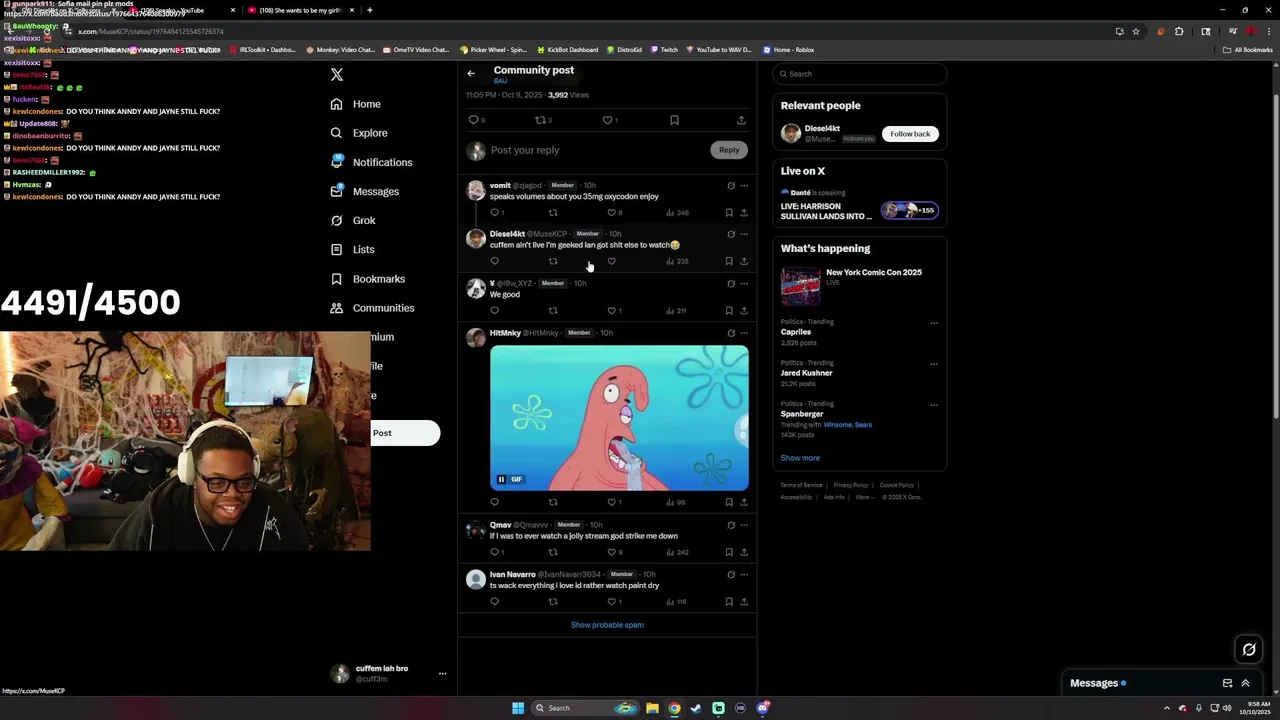1280x720 pixels.
Task: Like Ivan Navarro's comment
Action: tap(611, 602)
